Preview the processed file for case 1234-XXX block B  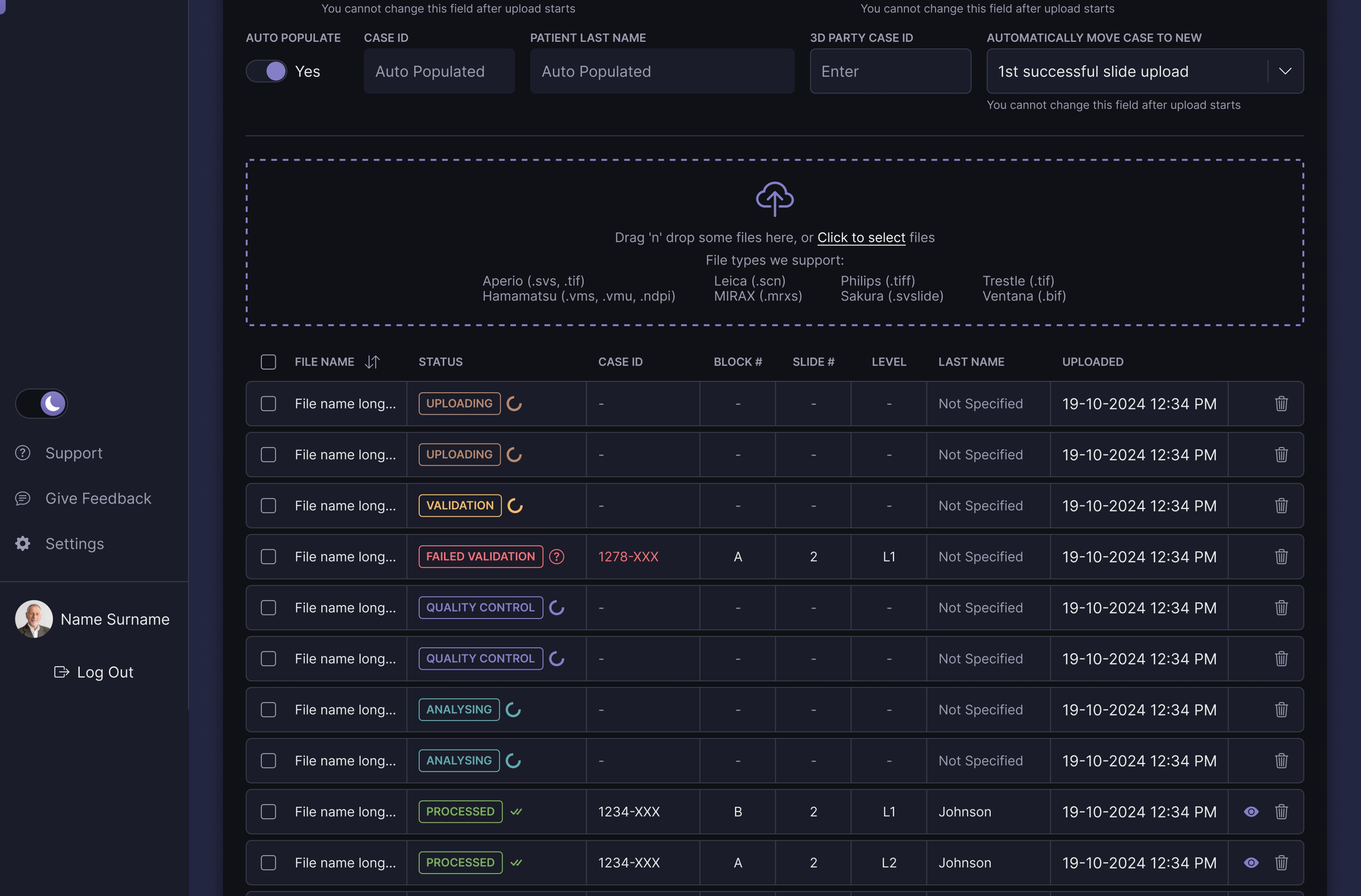1251,811
